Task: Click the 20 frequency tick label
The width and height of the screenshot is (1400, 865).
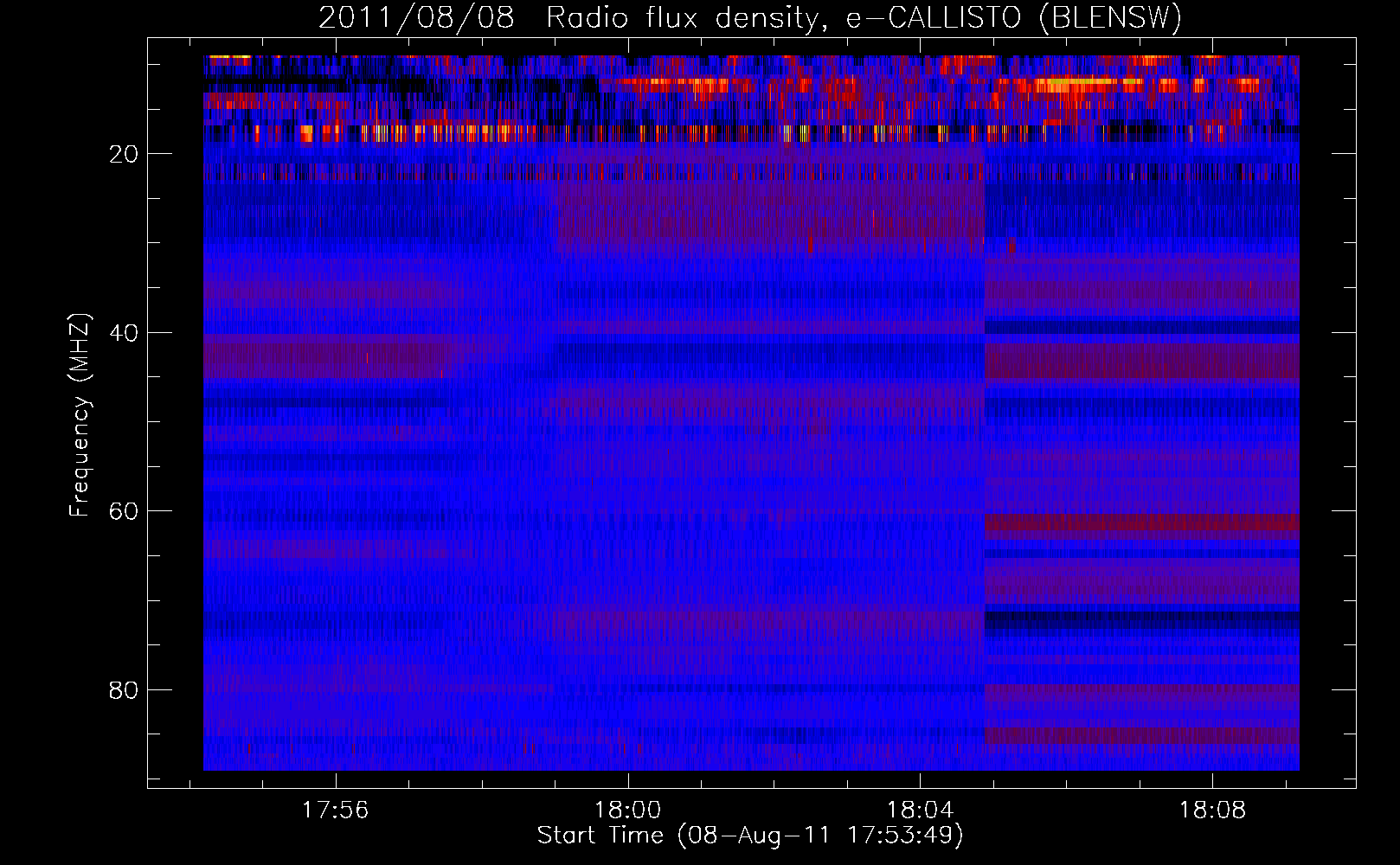Action: [x=124, y=154]
